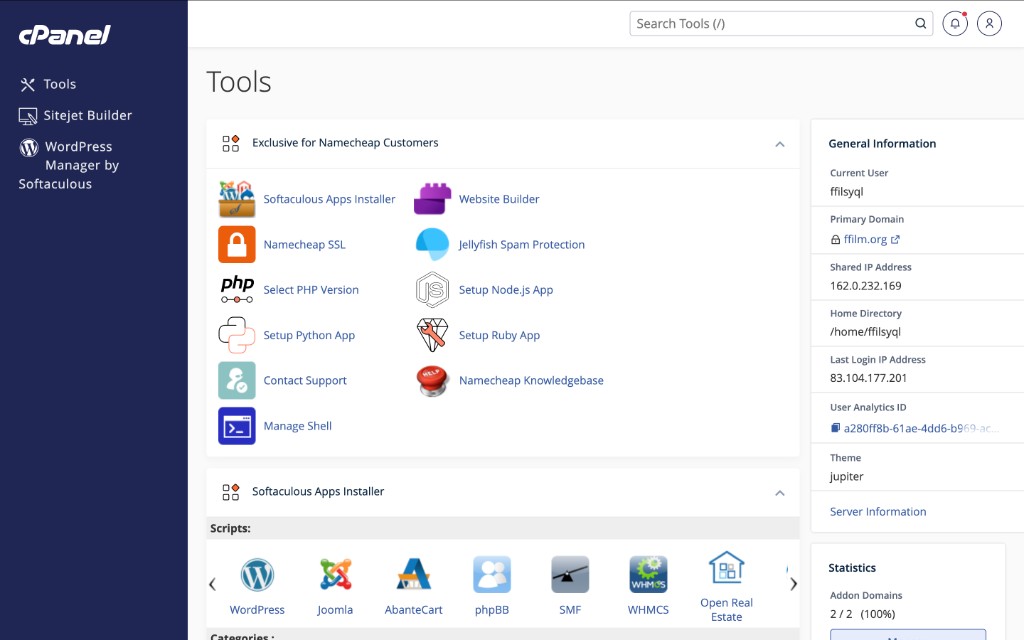1024x640 pixels.
Task: Select Tools in the sidebar
Action: click(x=59, y=85)
